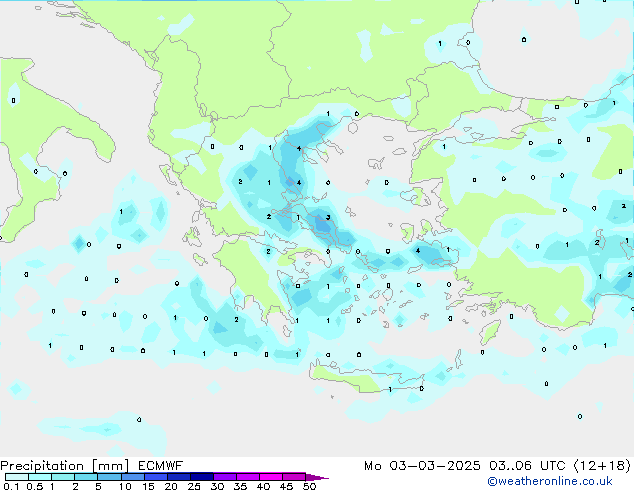
Task: Click the 25–30 mm dark blue swatch
Action: [x=201, y=477]
